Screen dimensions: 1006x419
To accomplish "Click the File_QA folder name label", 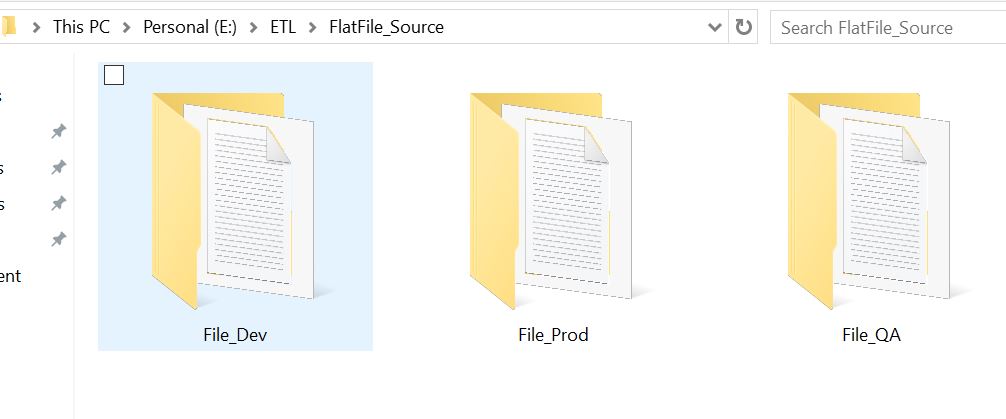I will coord(871,335).
